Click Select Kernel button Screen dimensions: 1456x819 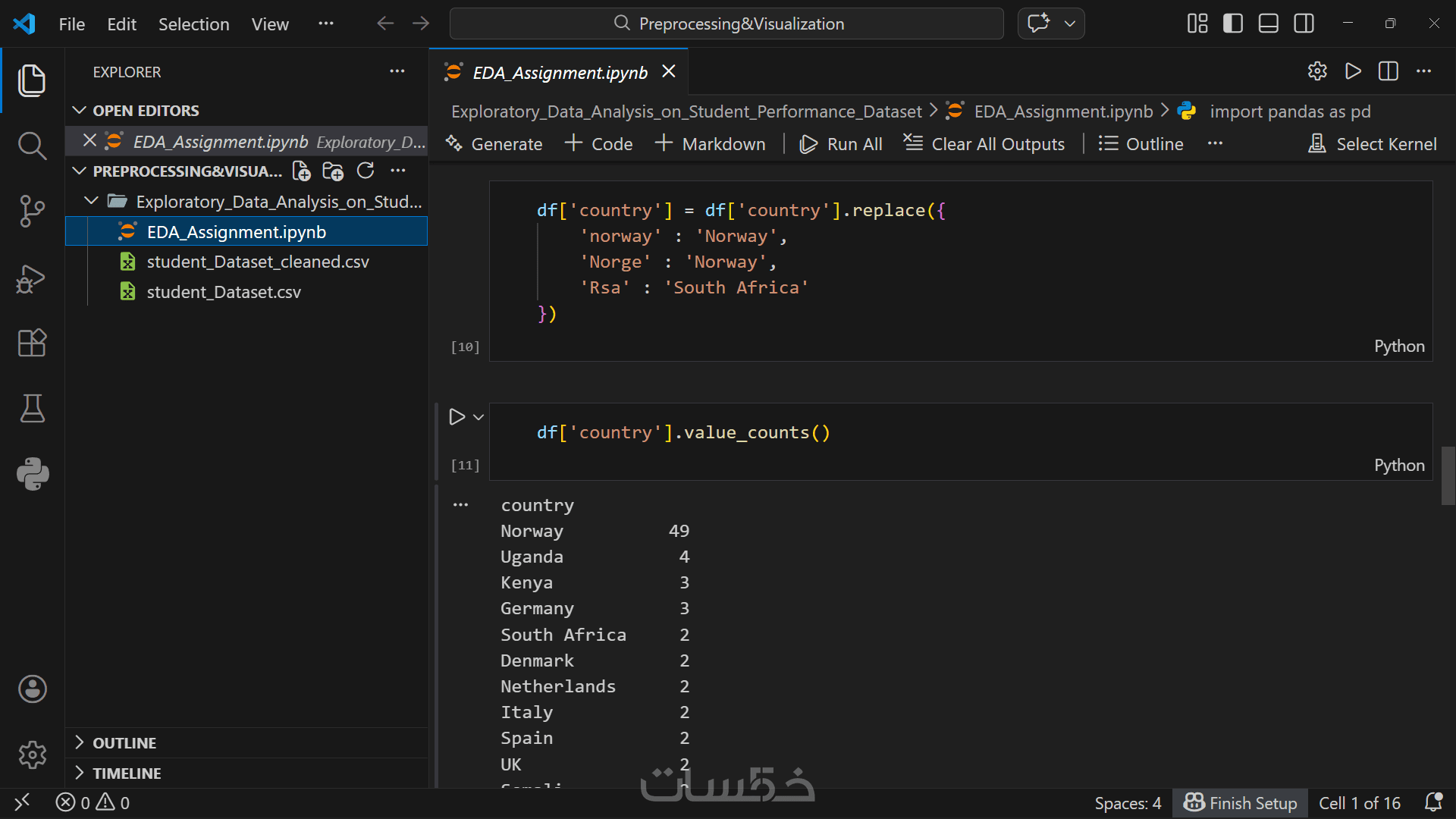pyautogui.click(x=1373, y=144)
